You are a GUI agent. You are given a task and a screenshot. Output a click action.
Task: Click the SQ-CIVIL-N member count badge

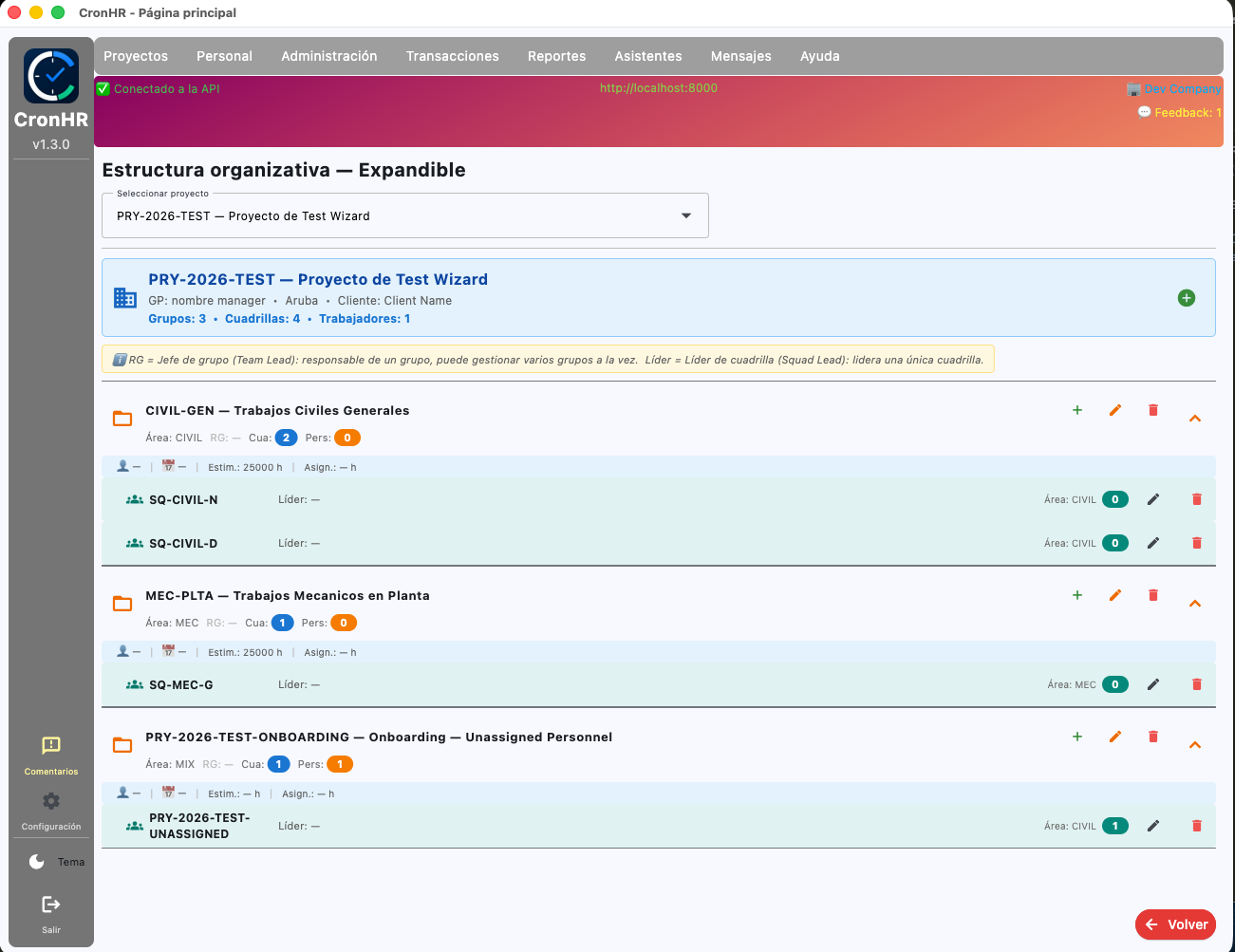(1115, 499)
